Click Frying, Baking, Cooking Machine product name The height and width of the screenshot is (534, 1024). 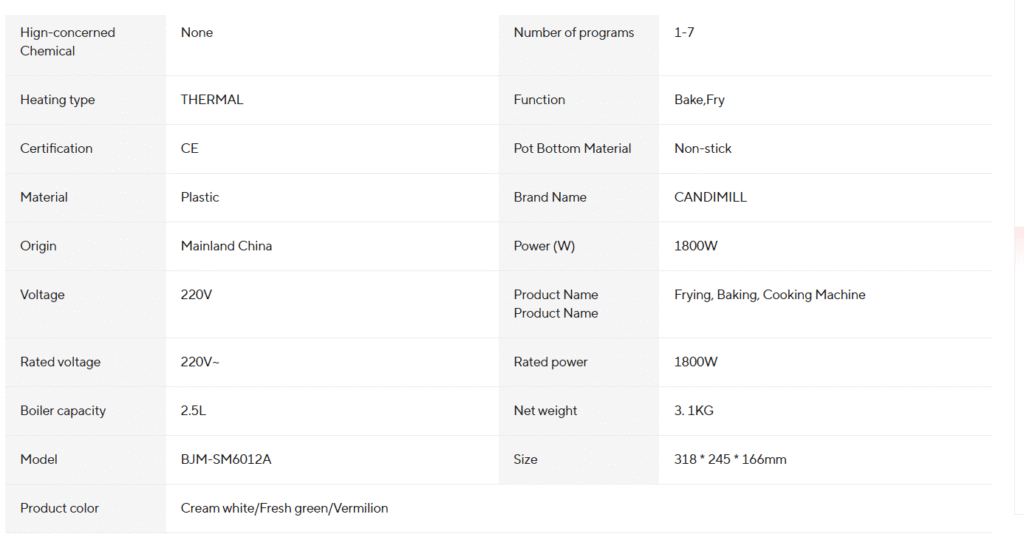pos(769,294)
